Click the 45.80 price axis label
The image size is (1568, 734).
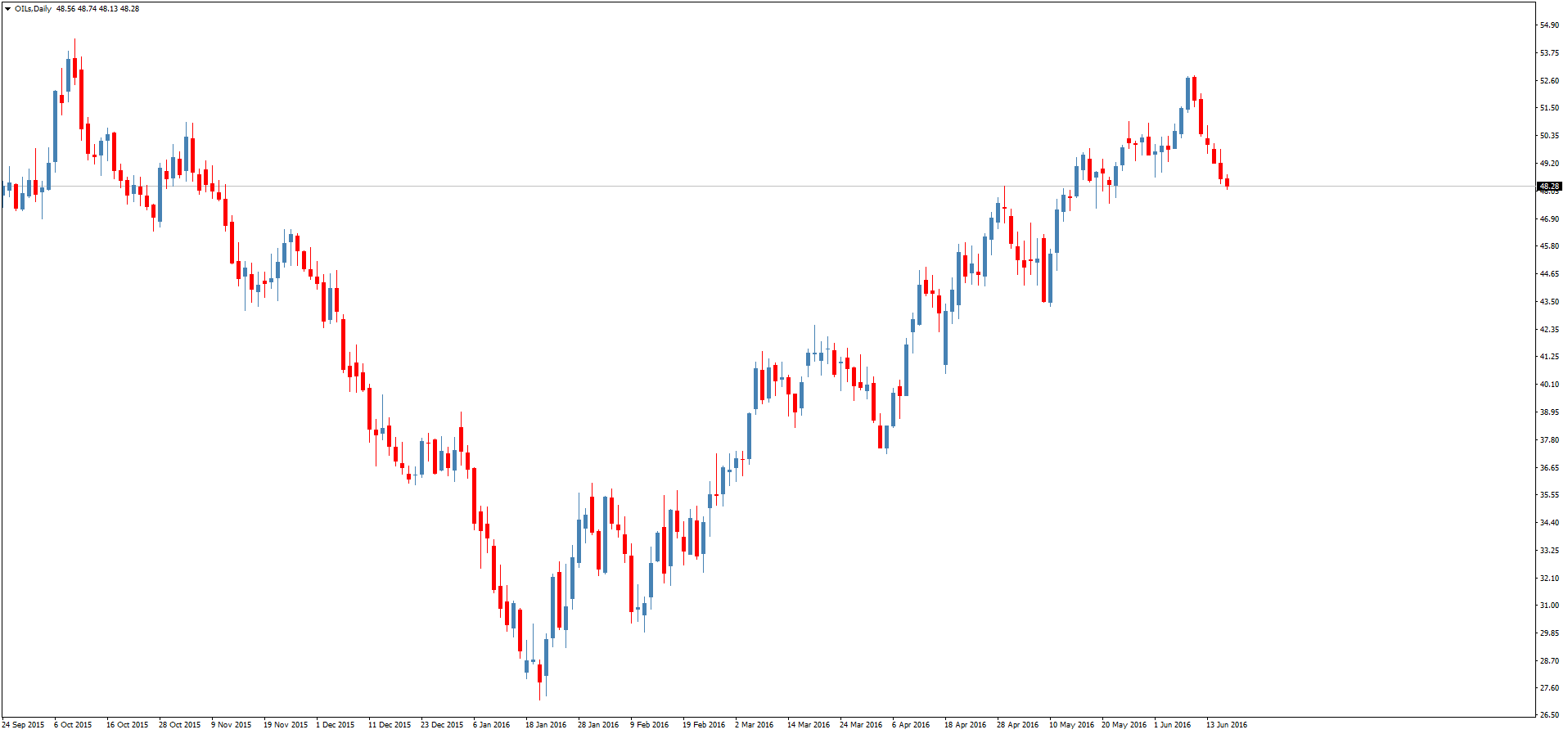(1549, 246)
